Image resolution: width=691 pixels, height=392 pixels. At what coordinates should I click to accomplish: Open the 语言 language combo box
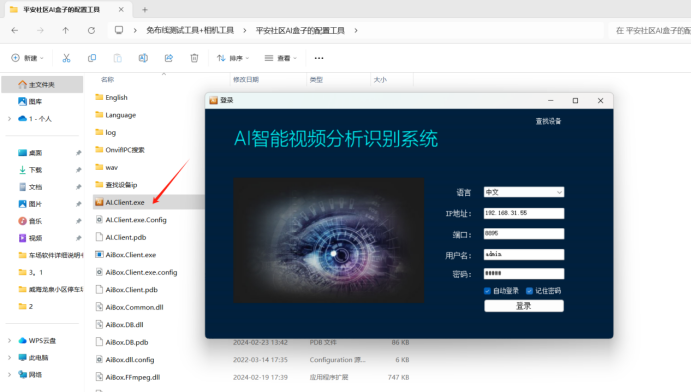pos(524,192)
